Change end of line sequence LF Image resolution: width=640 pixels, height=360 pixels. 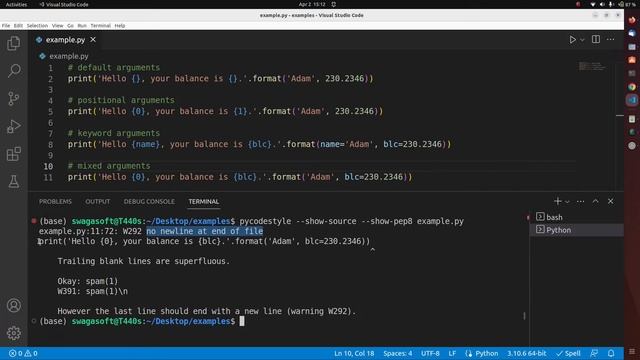(452, 353)
